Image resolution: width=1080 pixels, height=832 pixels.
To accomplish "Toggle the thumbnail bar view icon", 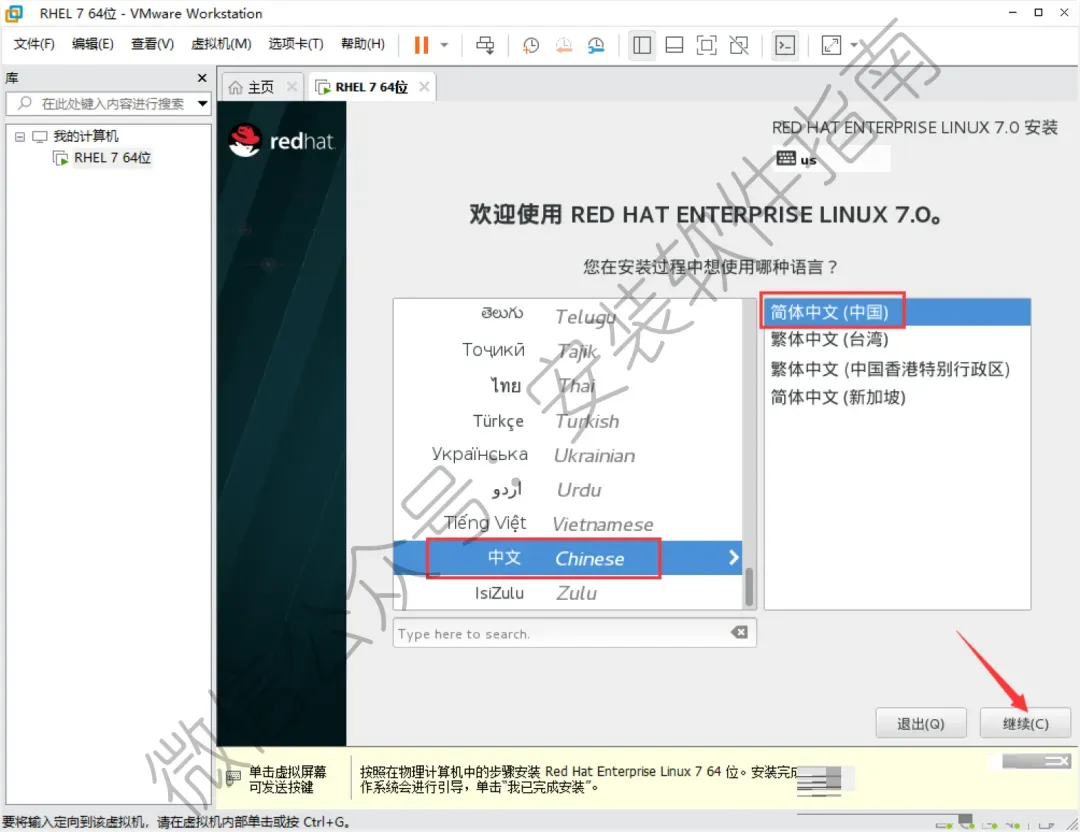I will click(674, 45).
